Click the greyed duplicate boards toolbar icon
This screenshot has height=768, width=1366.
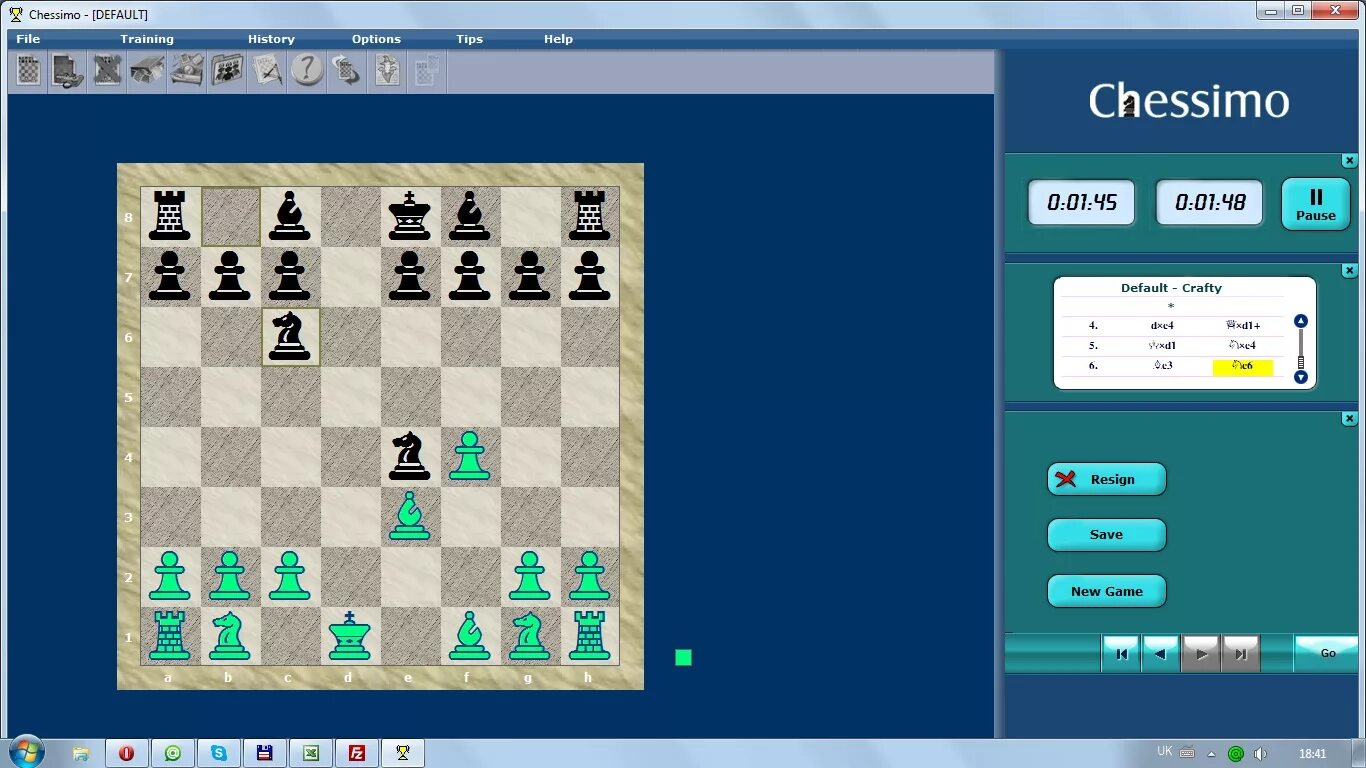coord(426,71)
